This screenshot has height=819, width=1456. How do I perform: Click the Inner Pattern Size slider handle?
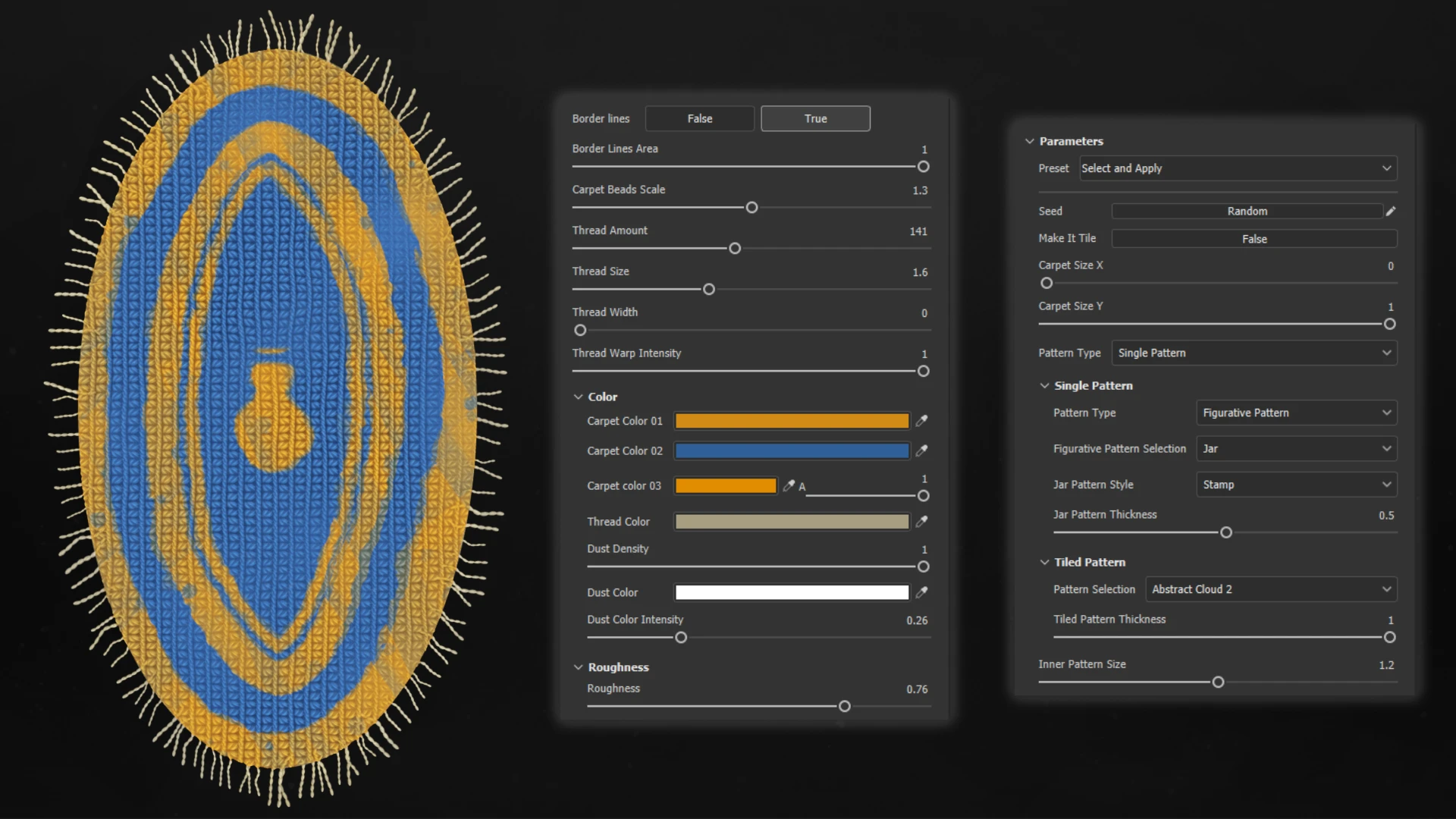point(1218,682)
